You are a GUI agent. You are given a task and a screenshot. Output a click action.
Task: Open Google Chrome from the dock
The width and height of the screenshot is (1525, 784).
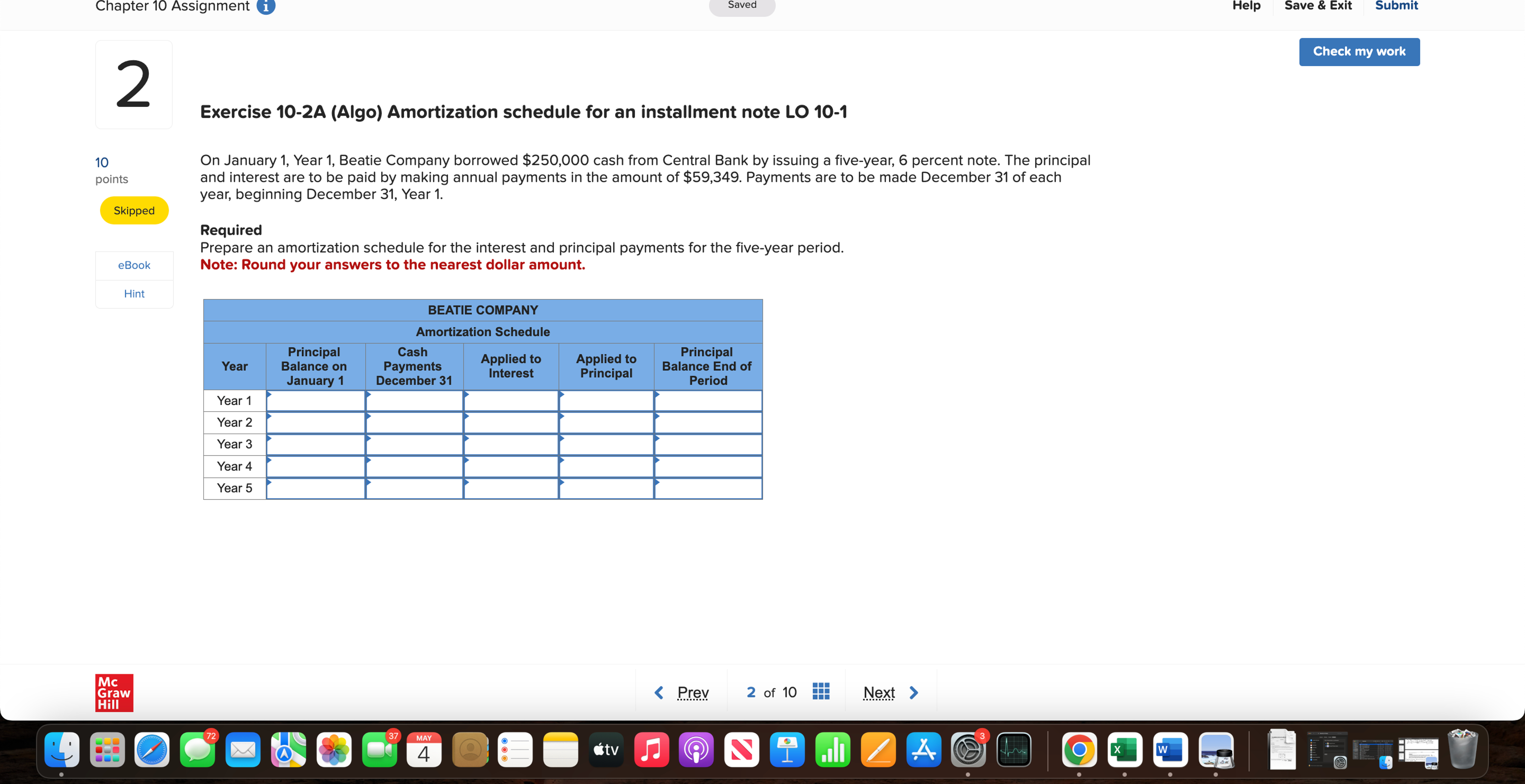click(1079, 750)
